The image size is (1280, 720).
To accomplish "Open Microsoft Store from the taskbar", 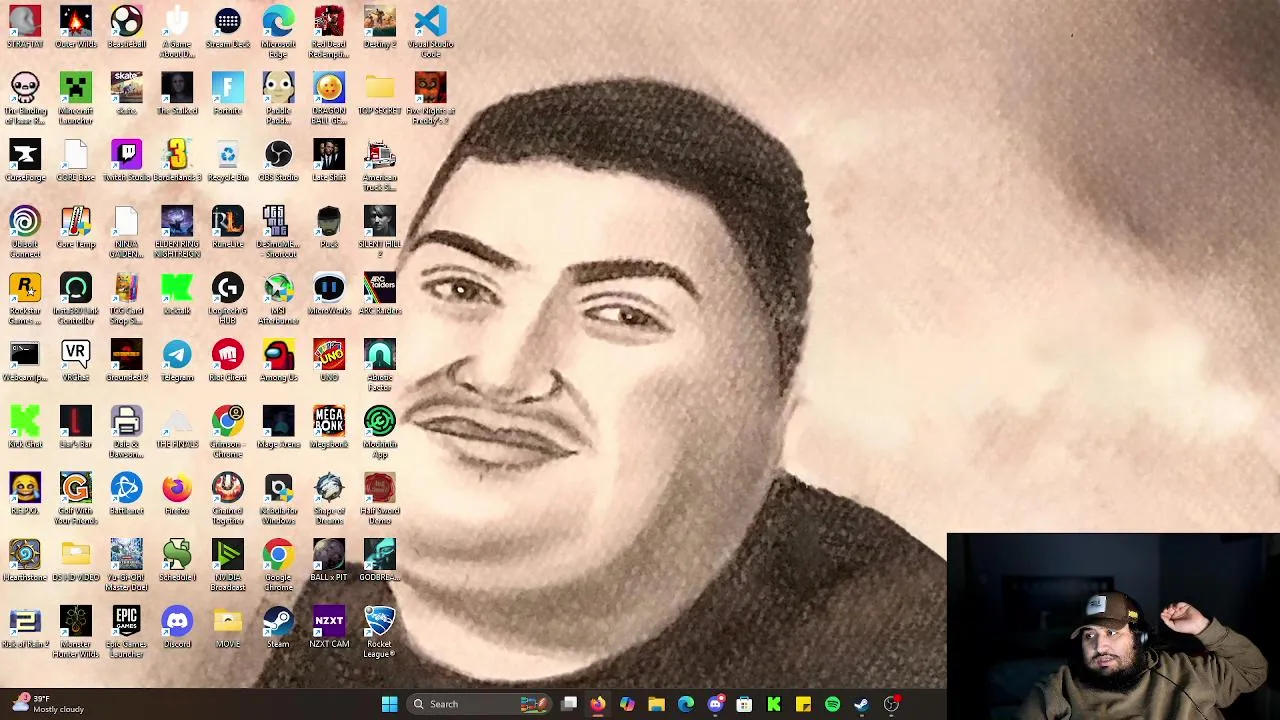I will [744, 704].
